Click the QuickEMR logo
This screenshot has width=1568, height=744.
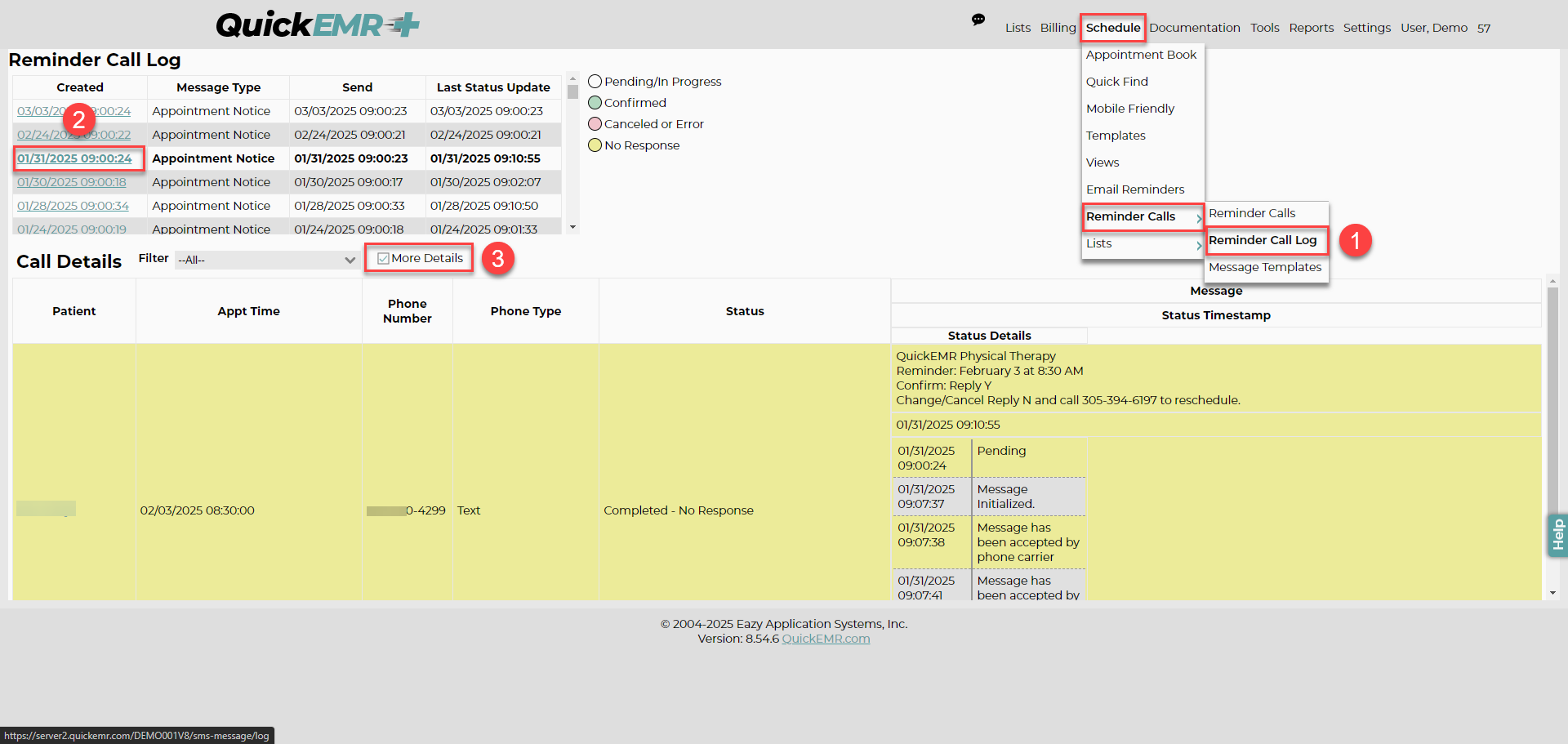pos(318,25)
